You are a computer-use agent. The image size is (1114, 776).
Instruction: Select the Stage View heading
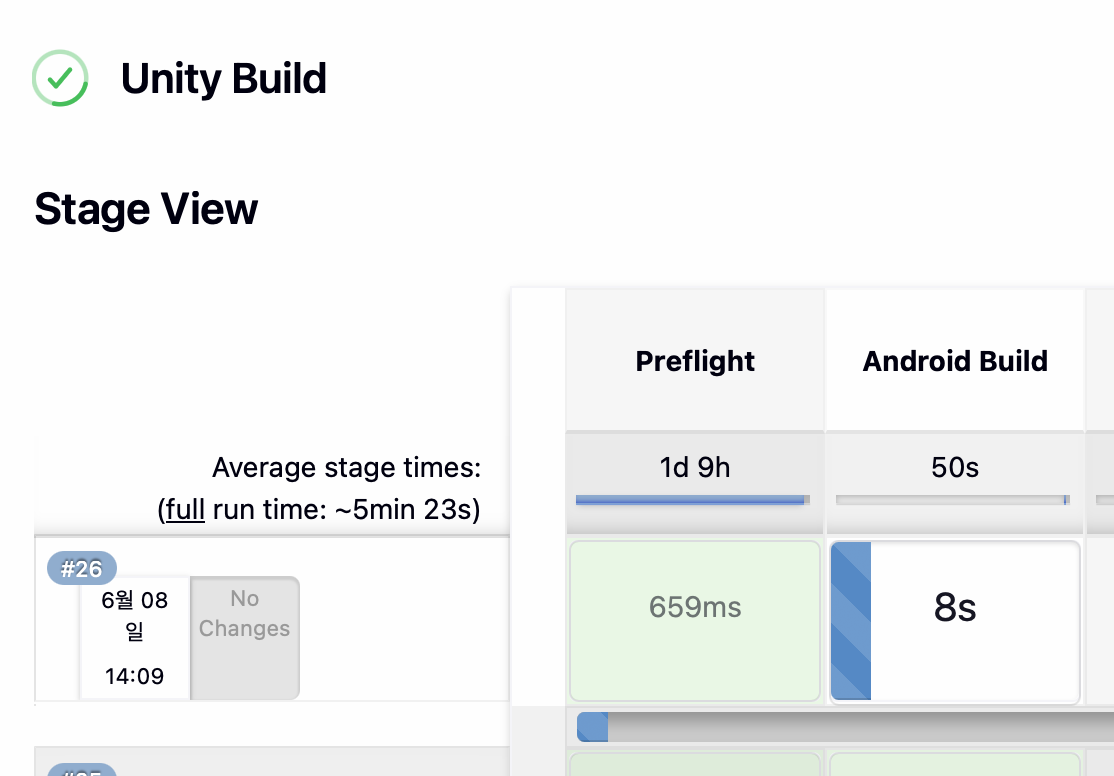coord(146,210)
